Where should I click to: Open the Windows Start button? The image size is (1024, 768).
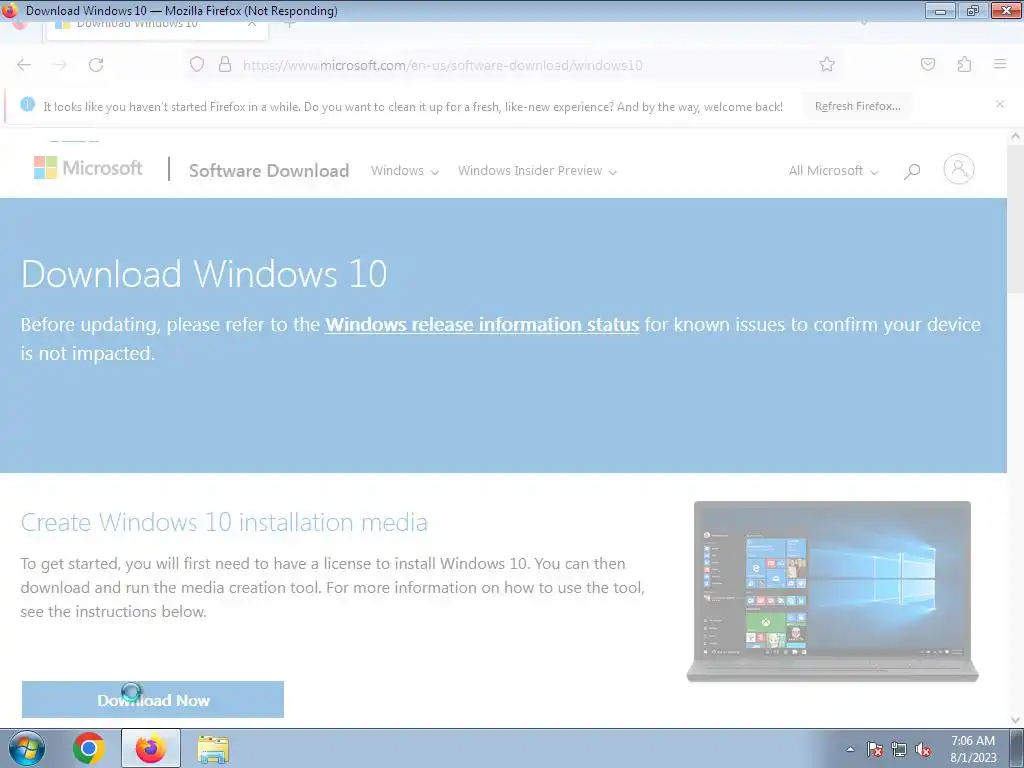(27, 748)
